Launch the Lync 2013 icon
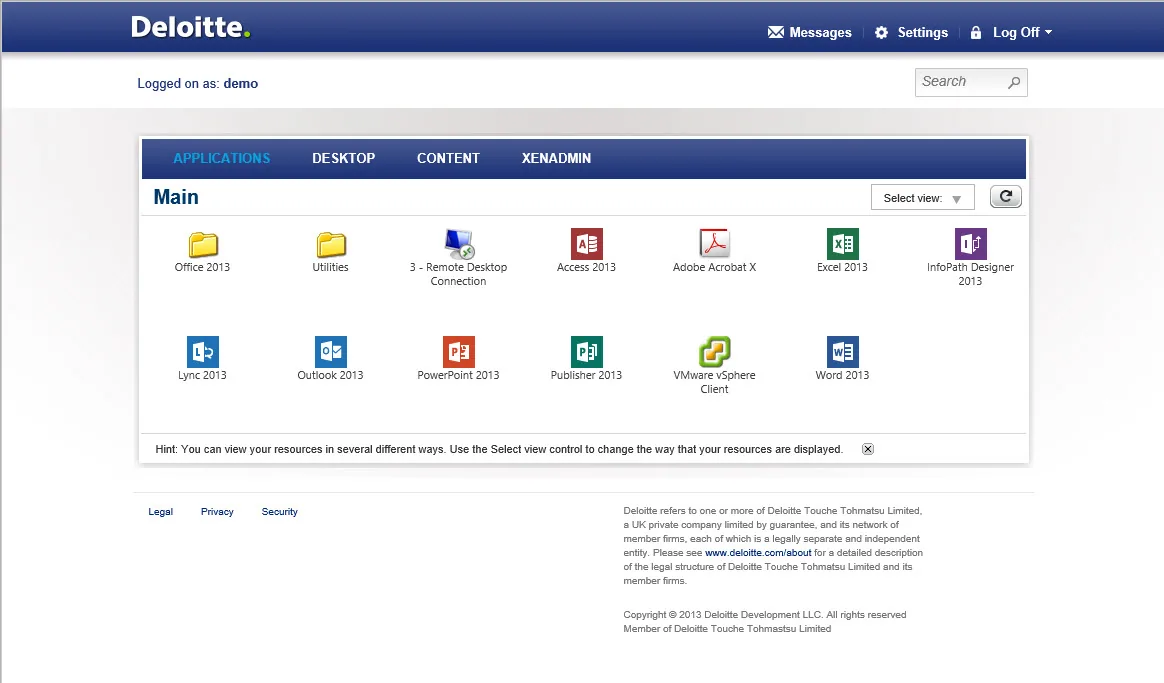This screenshot has width=1164, height=683. coord(203,352)
